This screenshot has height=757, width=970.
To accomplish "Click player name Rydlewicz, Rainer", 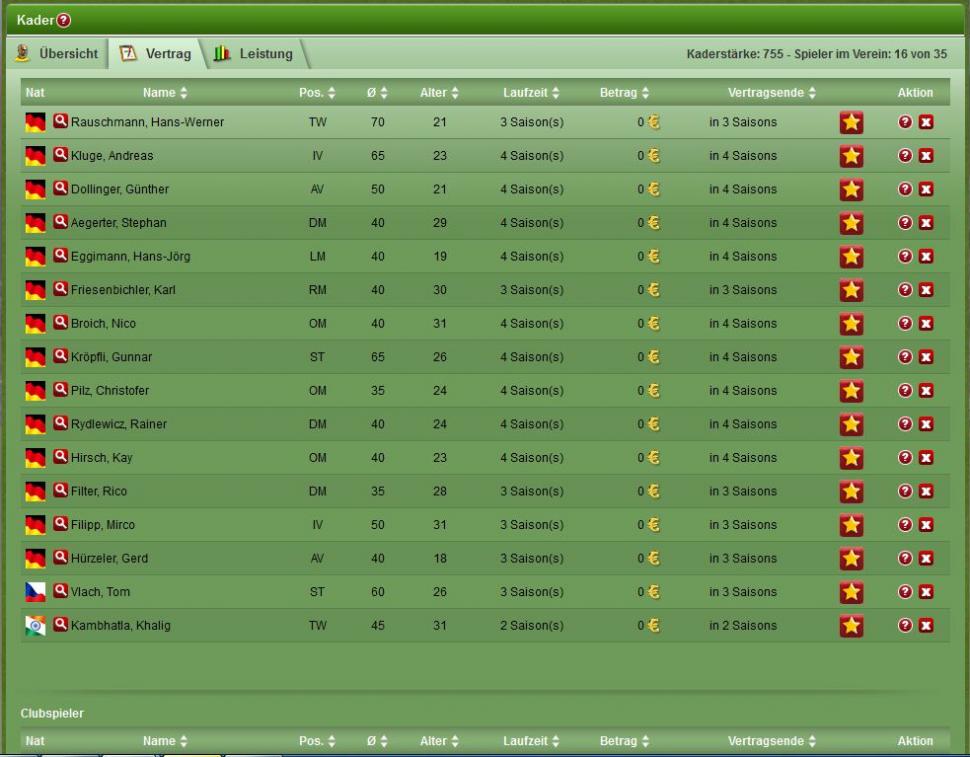I will click(118, 424).
